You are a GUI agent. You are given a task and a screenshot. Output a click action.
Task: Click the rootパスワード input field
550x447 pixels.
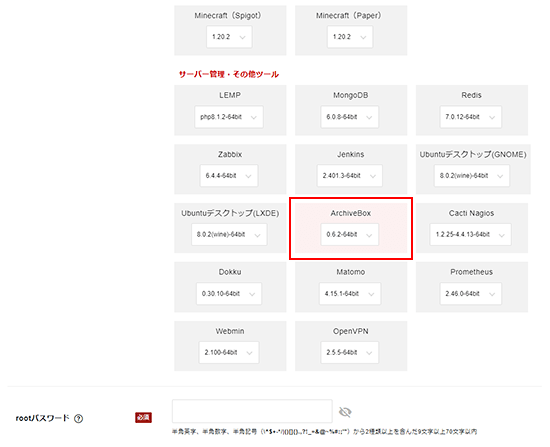coord(252,411)
